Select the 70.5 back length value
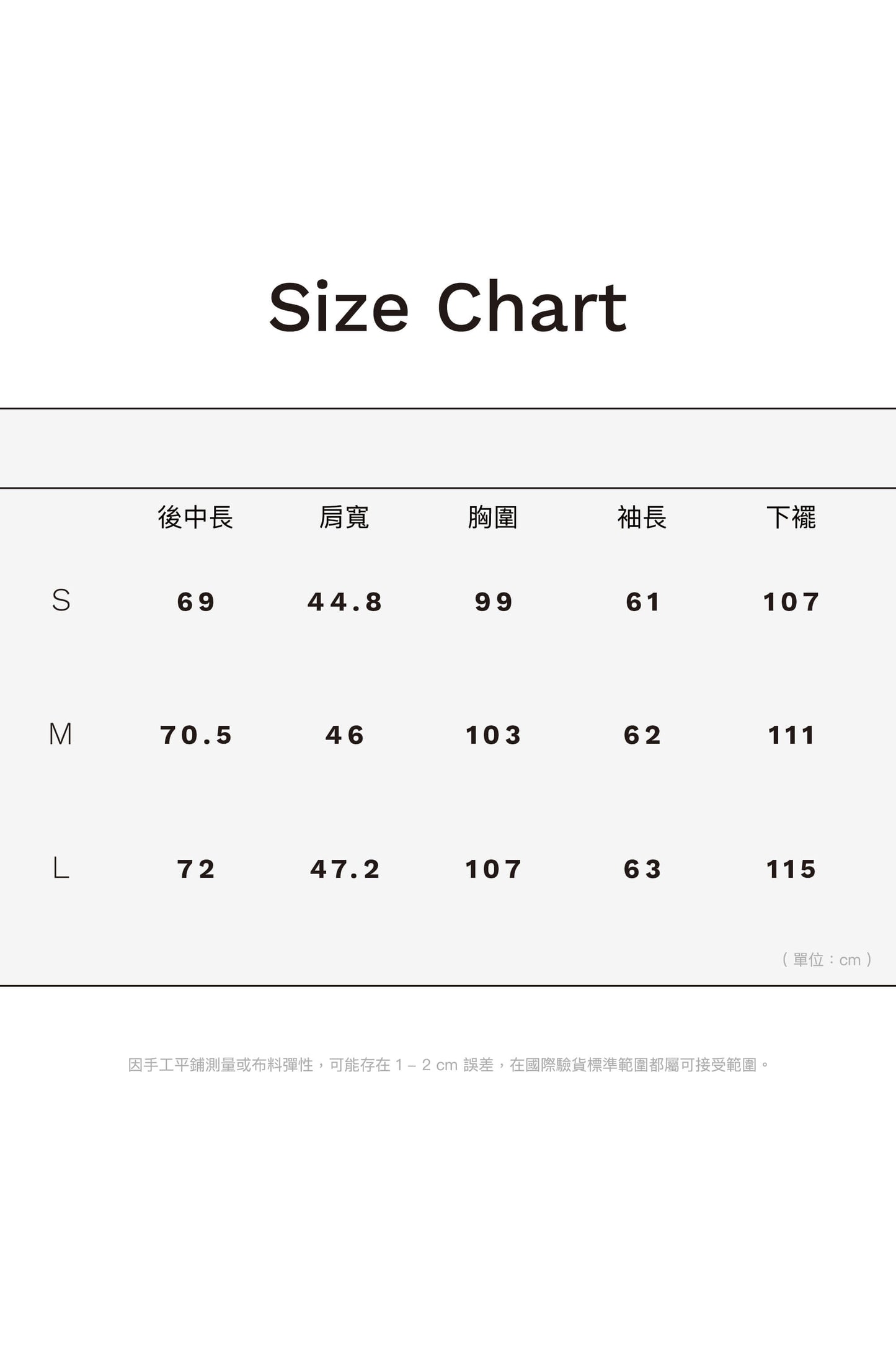 tap(196, 735)
